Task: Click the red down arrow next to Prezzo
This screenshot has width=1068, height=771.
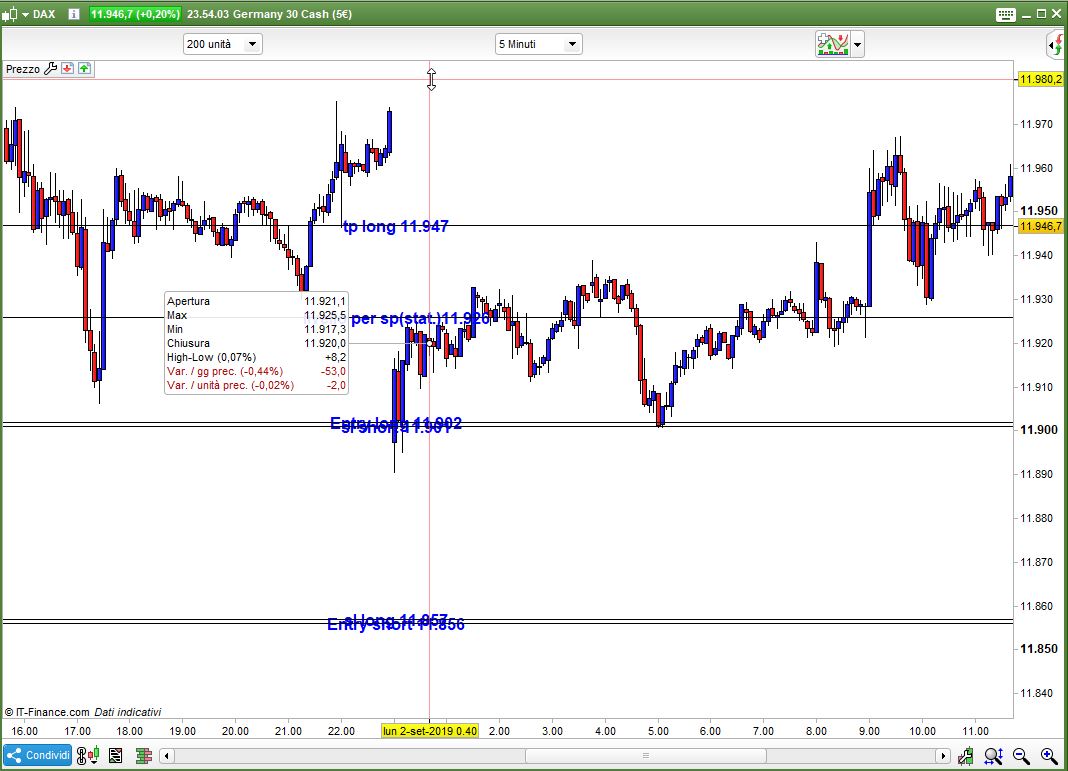Action: (x=67, y=68)
